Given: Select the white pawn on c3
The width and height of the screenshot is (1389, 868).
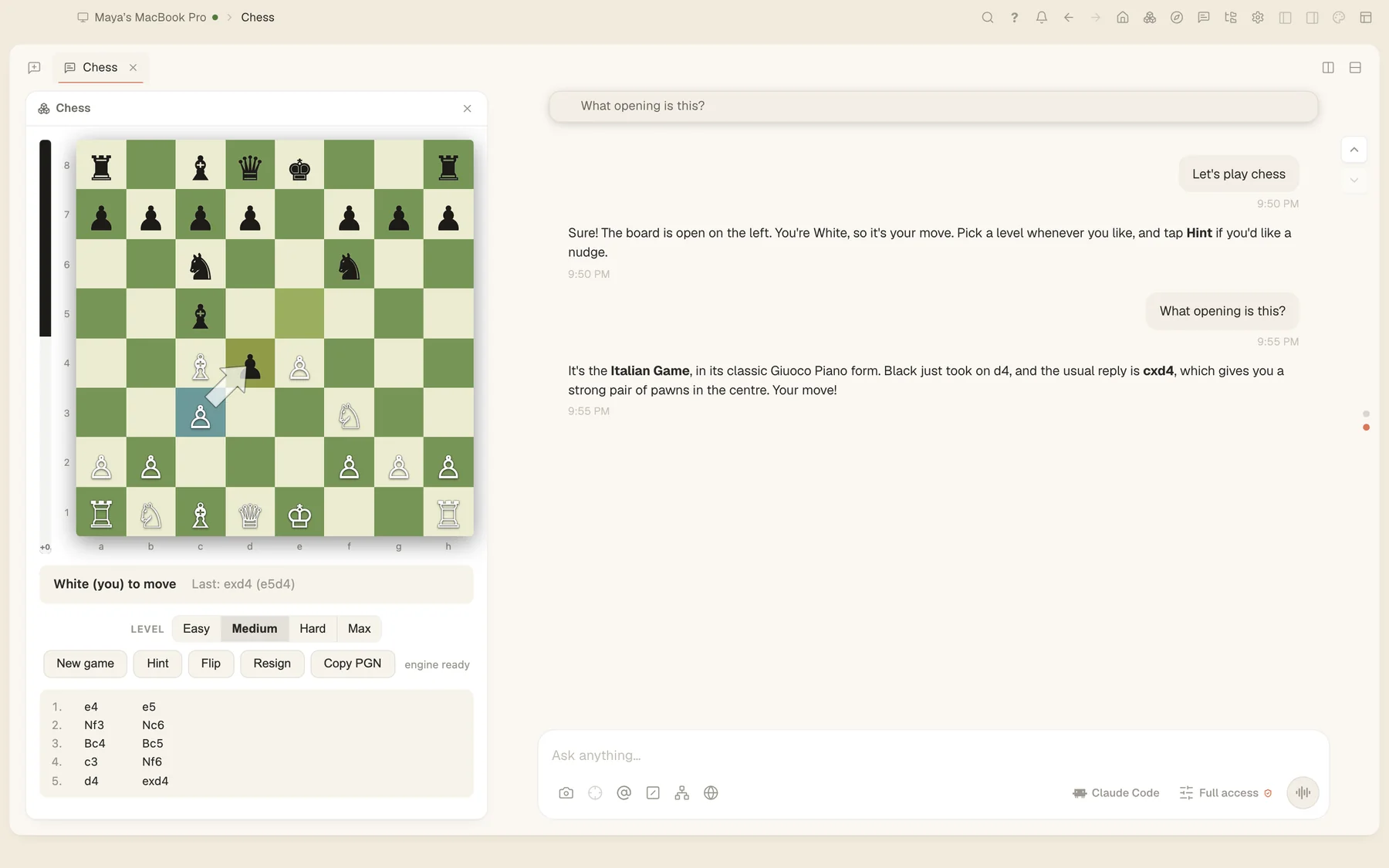Looking at the screenshot, I should (200, 413).
